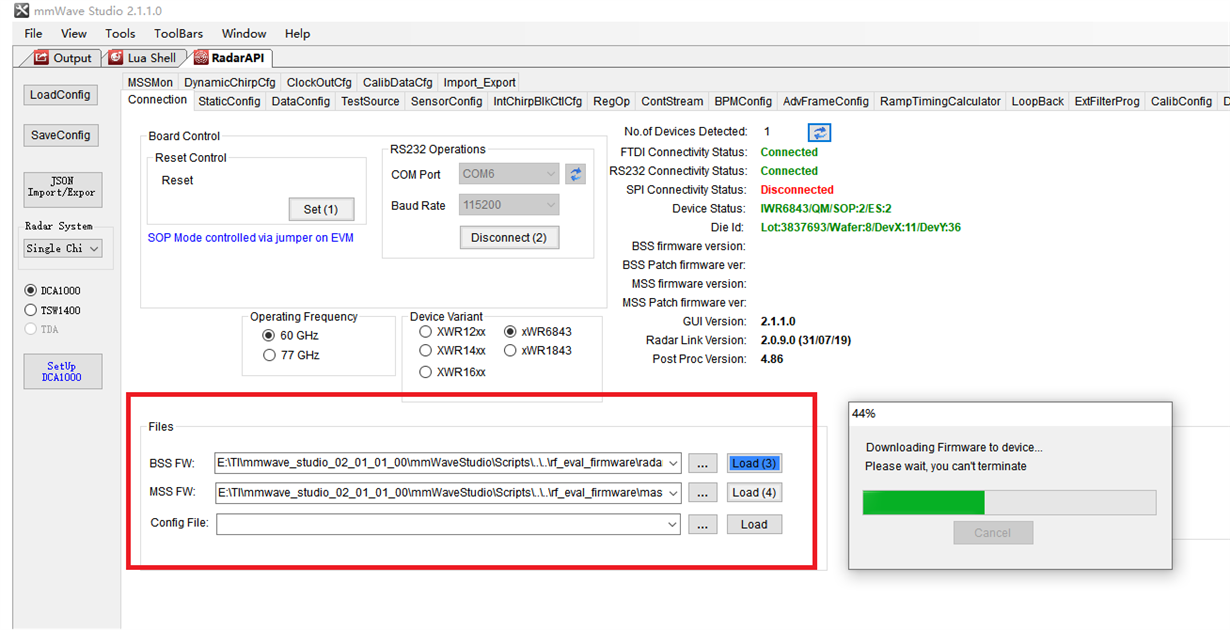Click the JSON Import/Export button

[62, 187]
